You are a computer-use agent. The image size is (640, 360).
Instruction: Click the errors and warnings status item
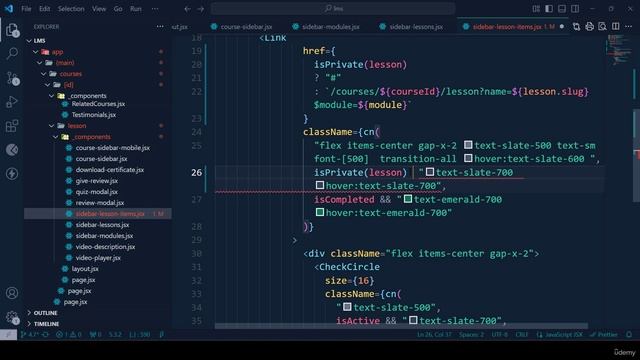tap(69, 334)
